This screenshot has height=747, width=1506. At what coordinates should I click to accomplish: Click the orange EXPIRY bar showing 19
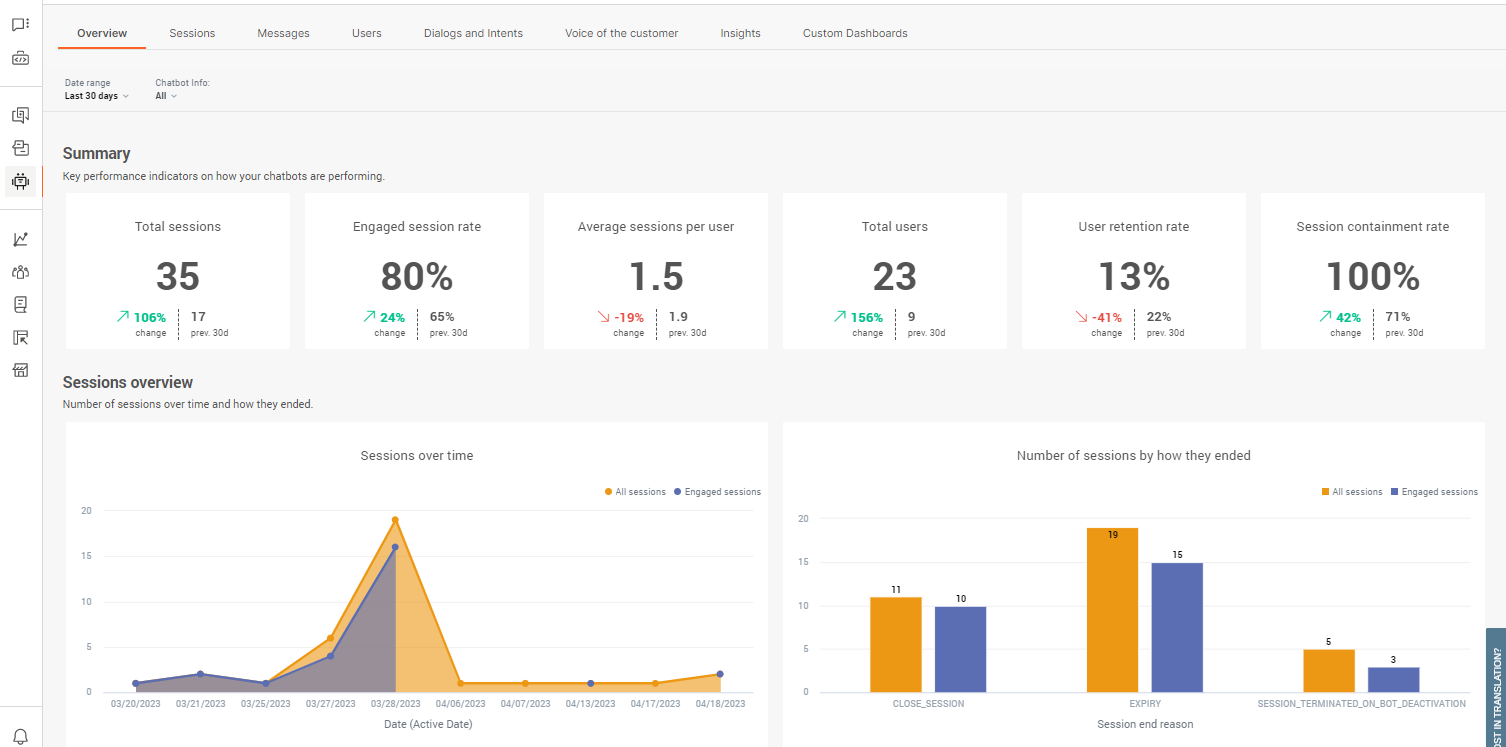[x=1112, y=609]
